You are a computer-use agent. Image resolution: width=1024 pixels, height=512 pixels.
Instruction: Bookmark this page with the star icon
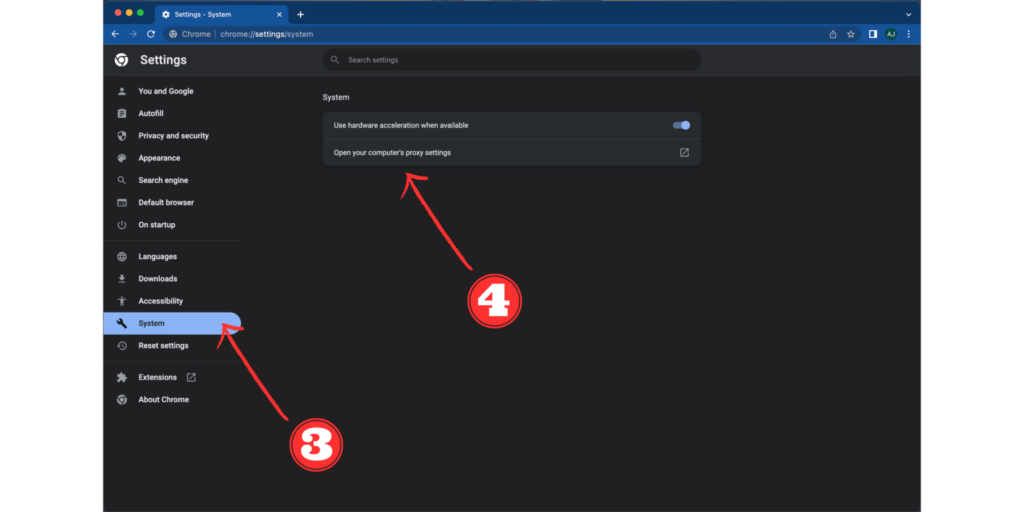850,34
